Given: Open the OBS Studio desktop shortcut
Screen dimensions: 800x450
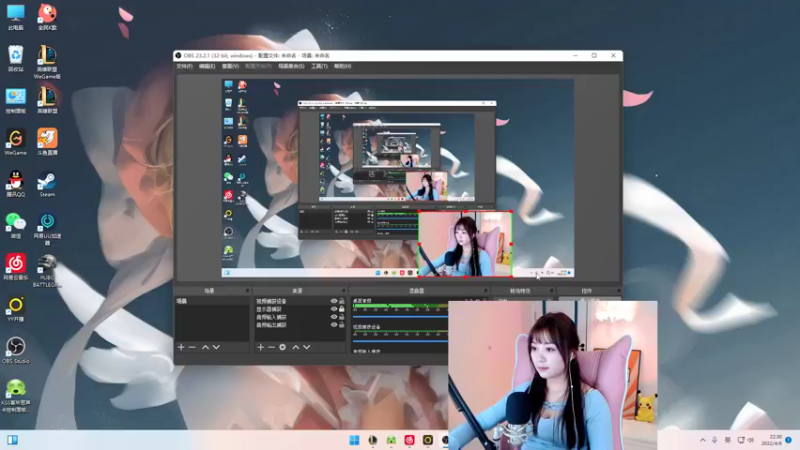Looking at the screenshot, I should [15, 350].
